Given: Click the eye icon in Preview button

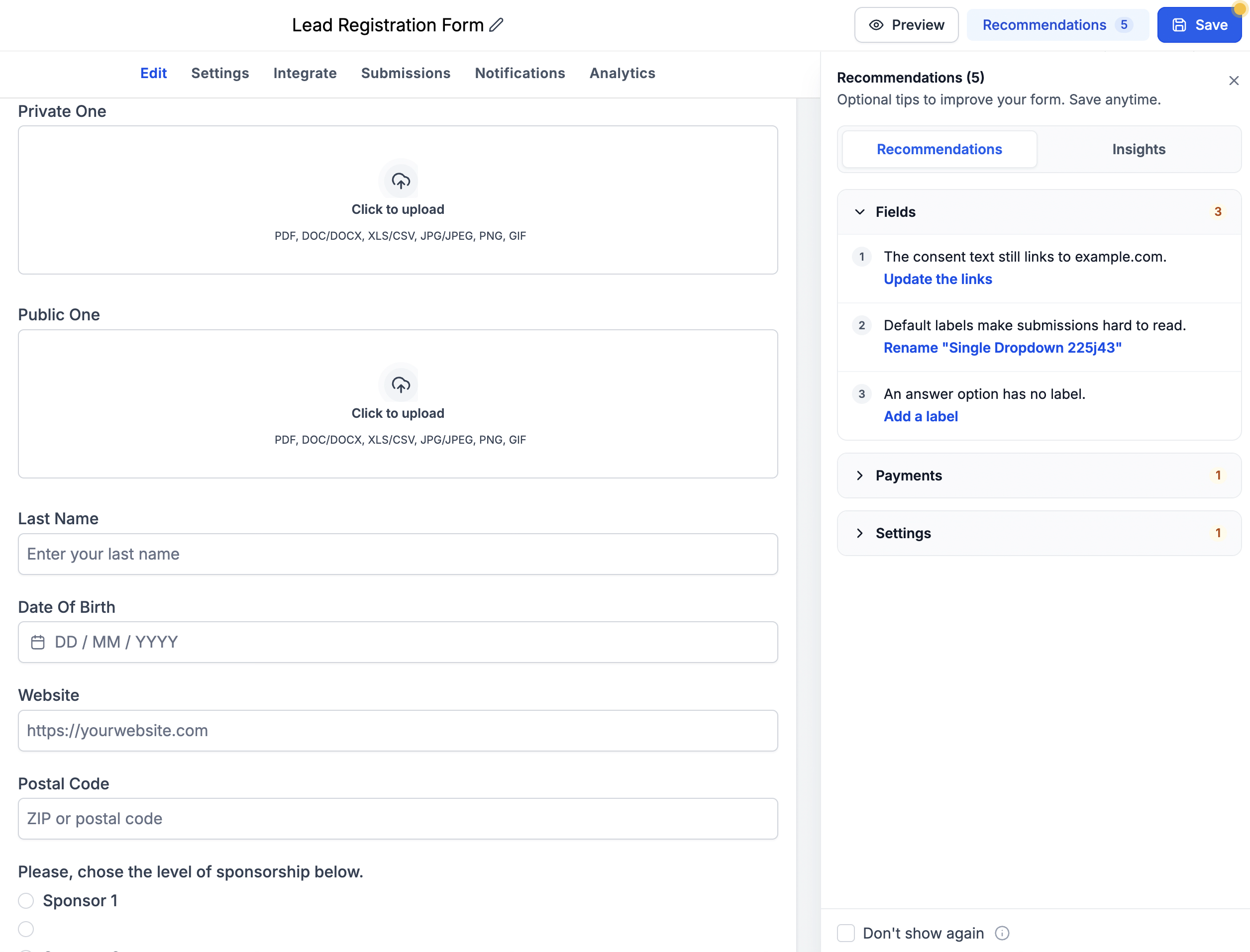Looking at the screenshot, I should click(876, 25).
